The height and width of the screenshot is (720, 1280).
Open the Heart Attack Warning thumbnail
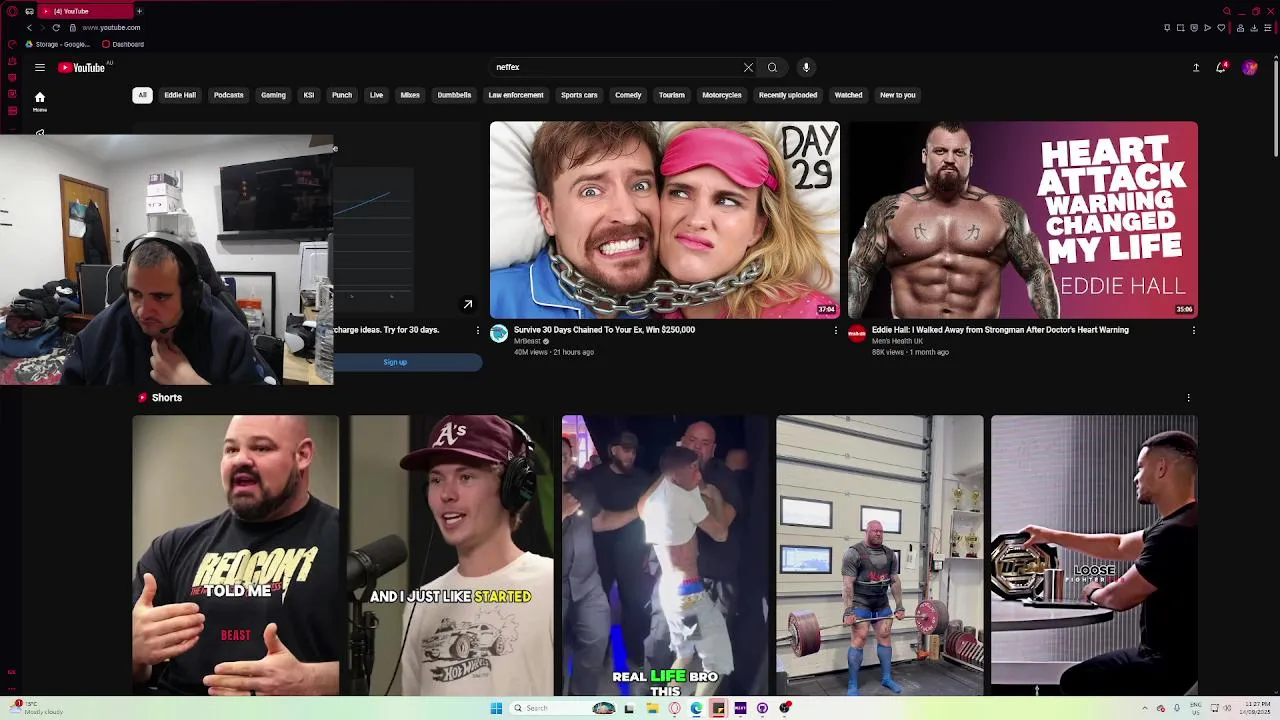pyautogui.click(x=1023, y=220)
